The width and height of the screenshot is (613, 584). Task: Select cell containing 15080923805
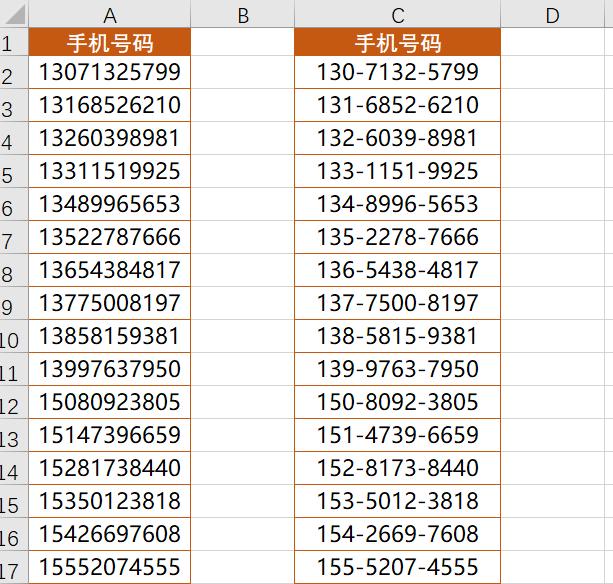click(x=109, y=402)
